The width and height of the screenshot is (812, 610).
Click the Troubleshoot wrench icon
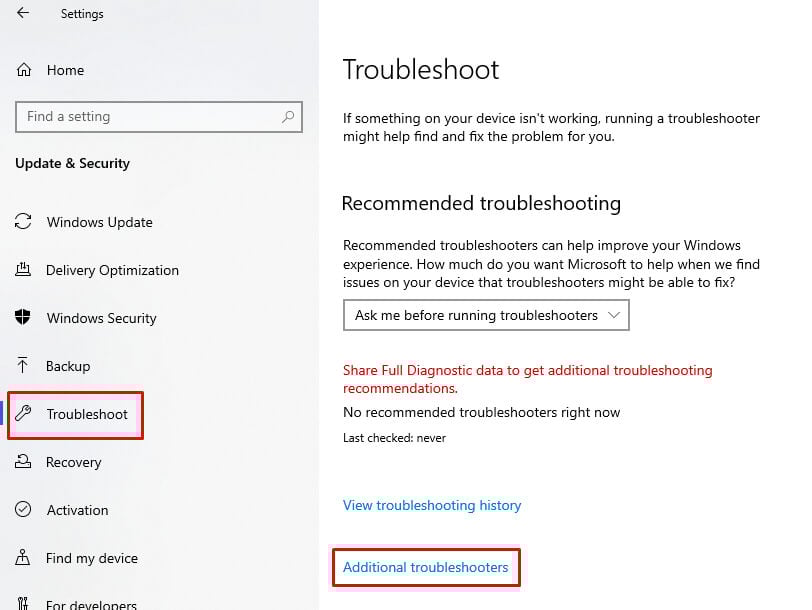click(25, 414)
